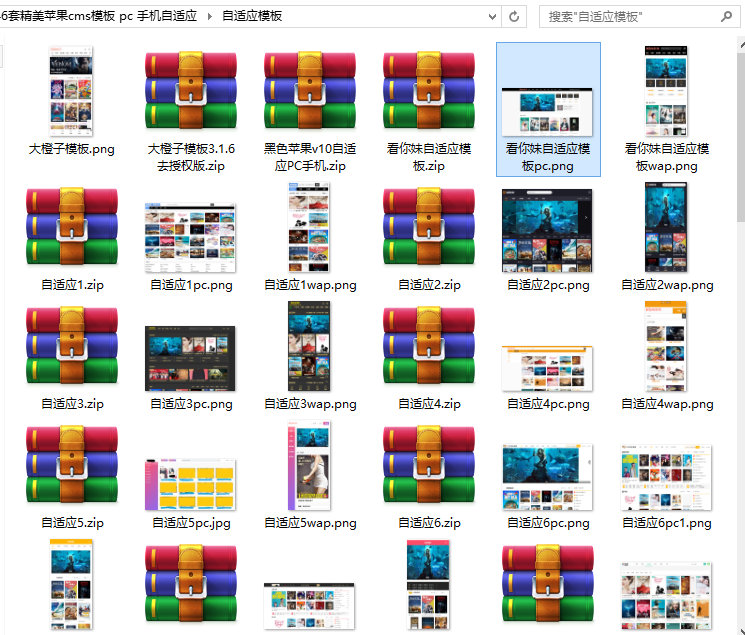Select the 自适应1.zip archive icon
The height and width of the screenshot is (635, 745).
pos(72,226)
